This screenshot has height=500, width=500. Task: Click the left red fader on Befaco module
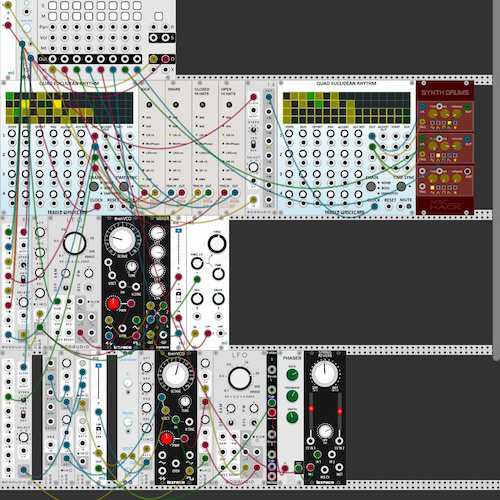[x=311, y=408]
